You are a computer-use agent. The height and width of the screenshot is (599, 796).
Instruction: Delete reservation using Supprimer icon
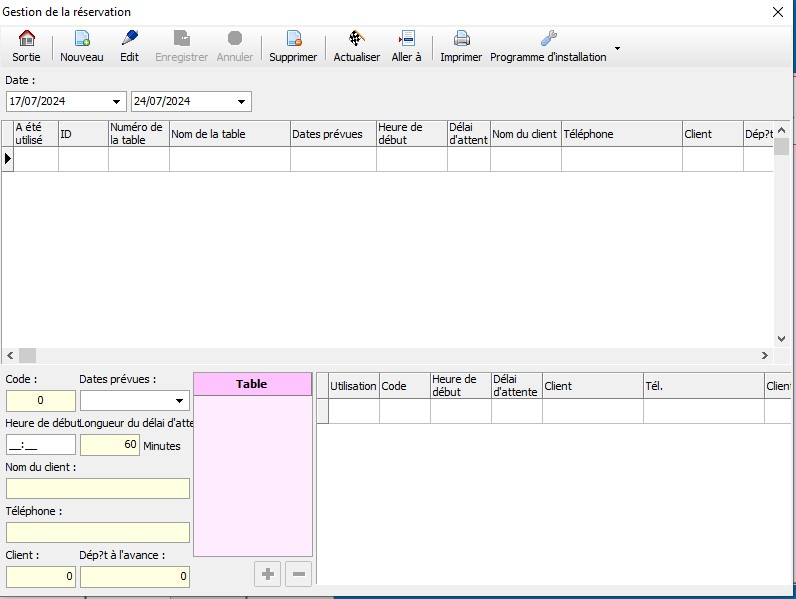coord(293,39)
